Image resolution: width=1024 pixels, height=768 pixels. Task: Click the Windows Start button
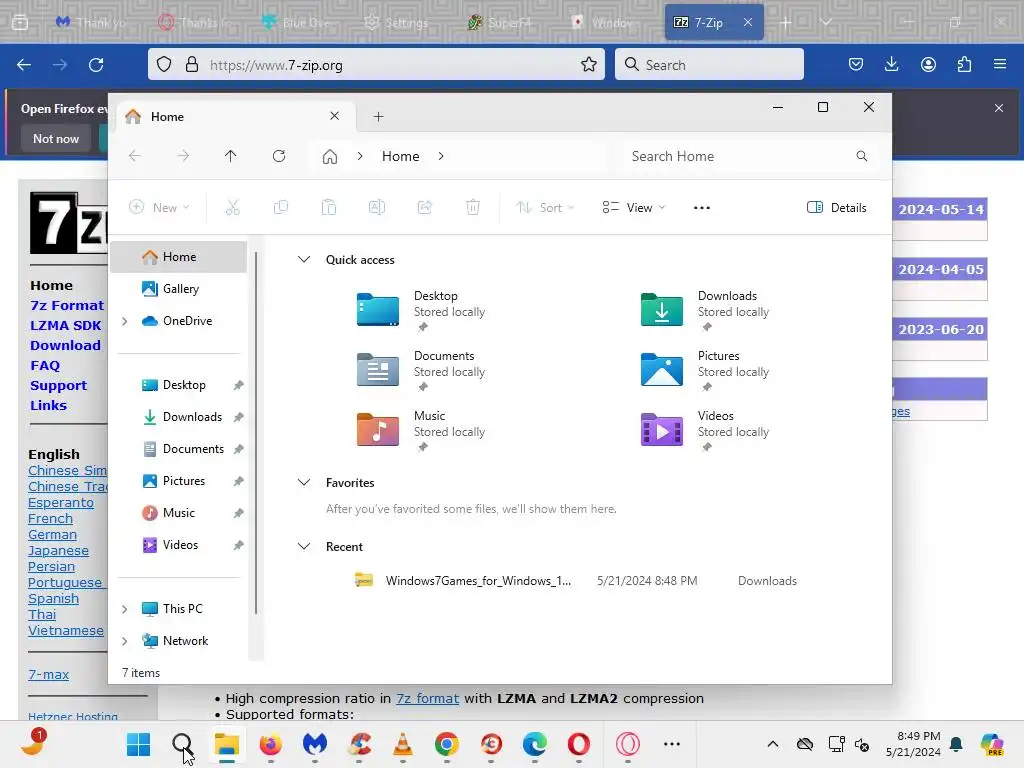pos(138,744)
